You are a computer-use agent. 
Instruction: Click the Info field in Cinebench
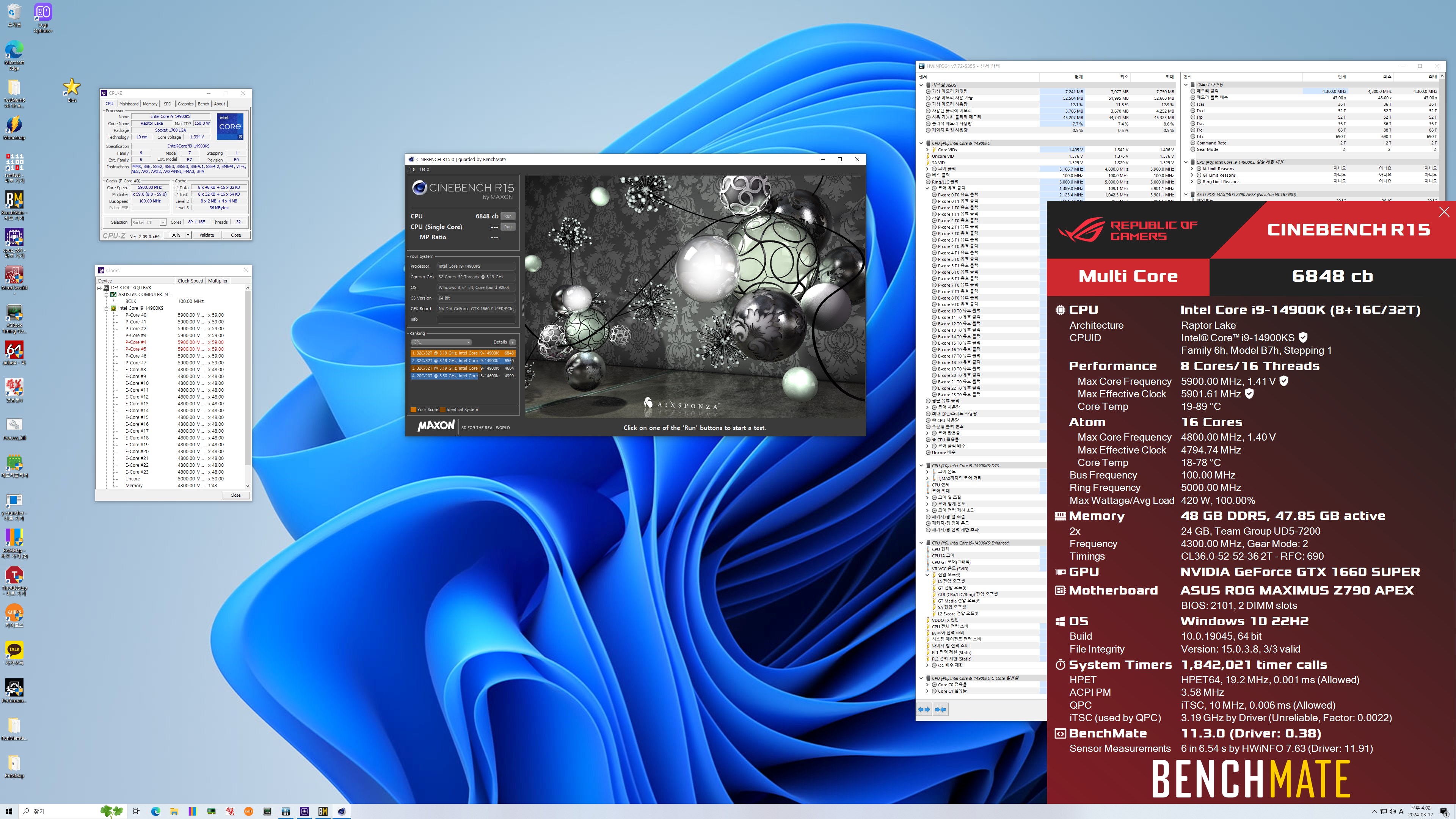pyautogui.click(x=476, y=319)
